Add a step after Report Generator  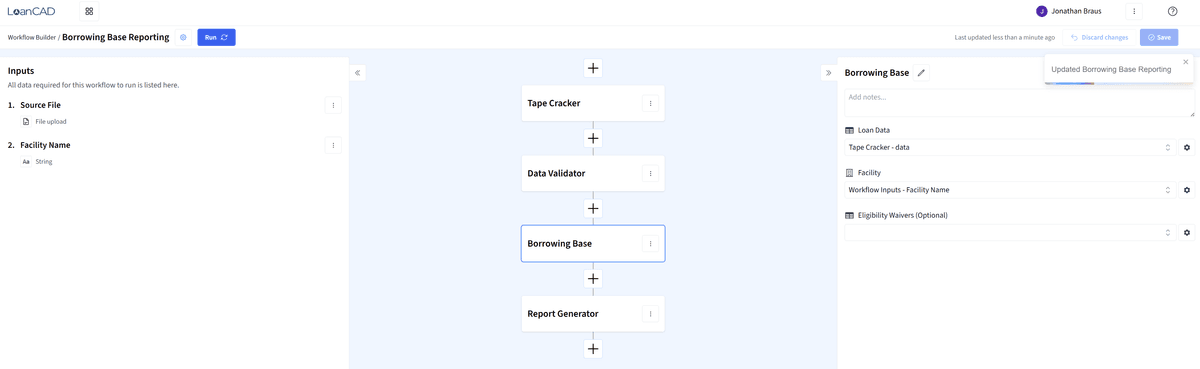tap(593, 349)
